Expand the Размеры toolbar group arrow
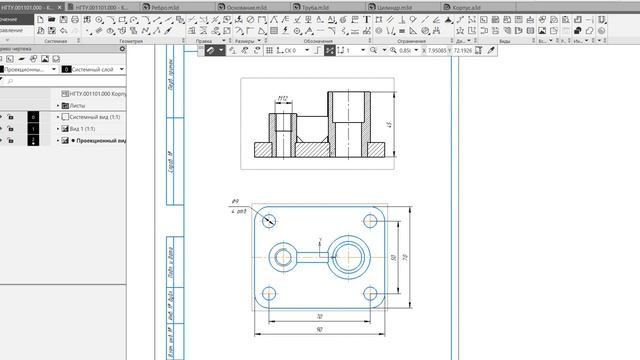This screenshot has width=640, height=360. (259, 41)
